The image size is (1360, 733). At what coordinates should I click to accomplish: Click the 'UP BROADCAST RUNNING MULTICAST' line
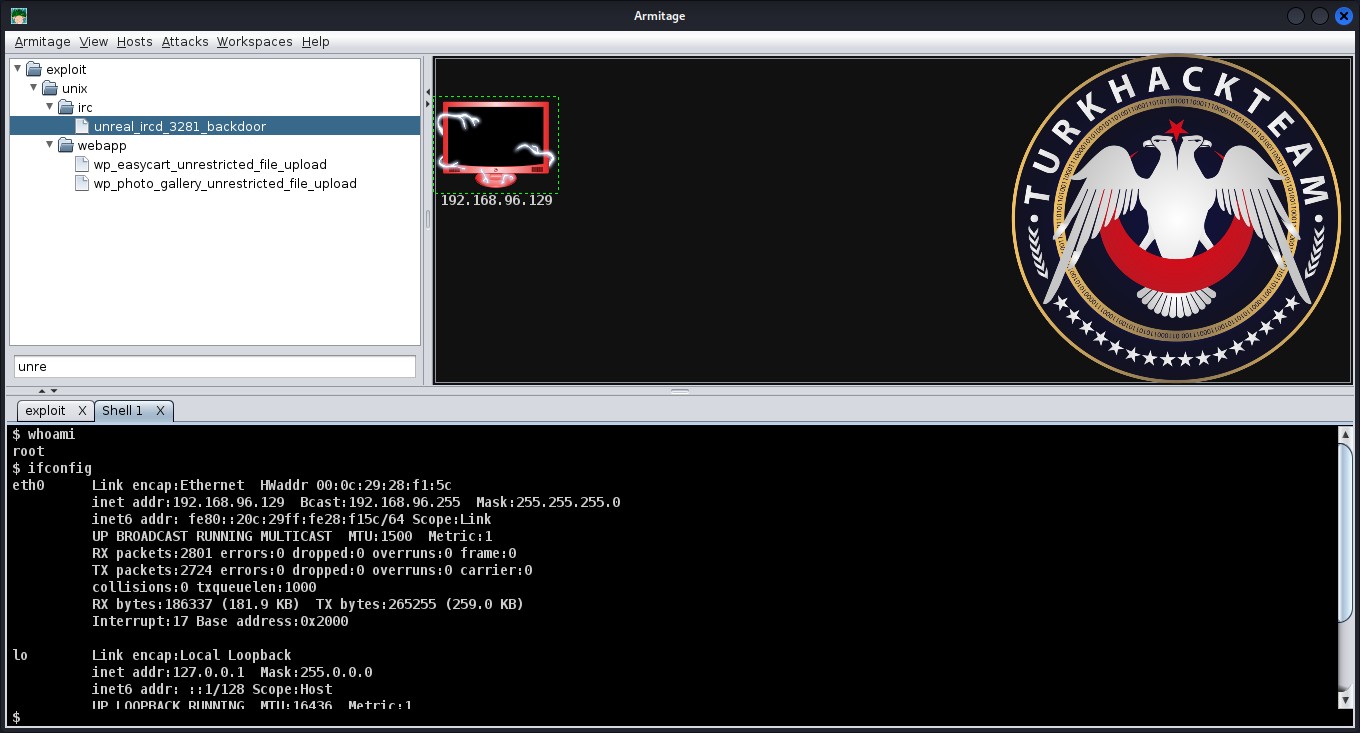(292, 536)
